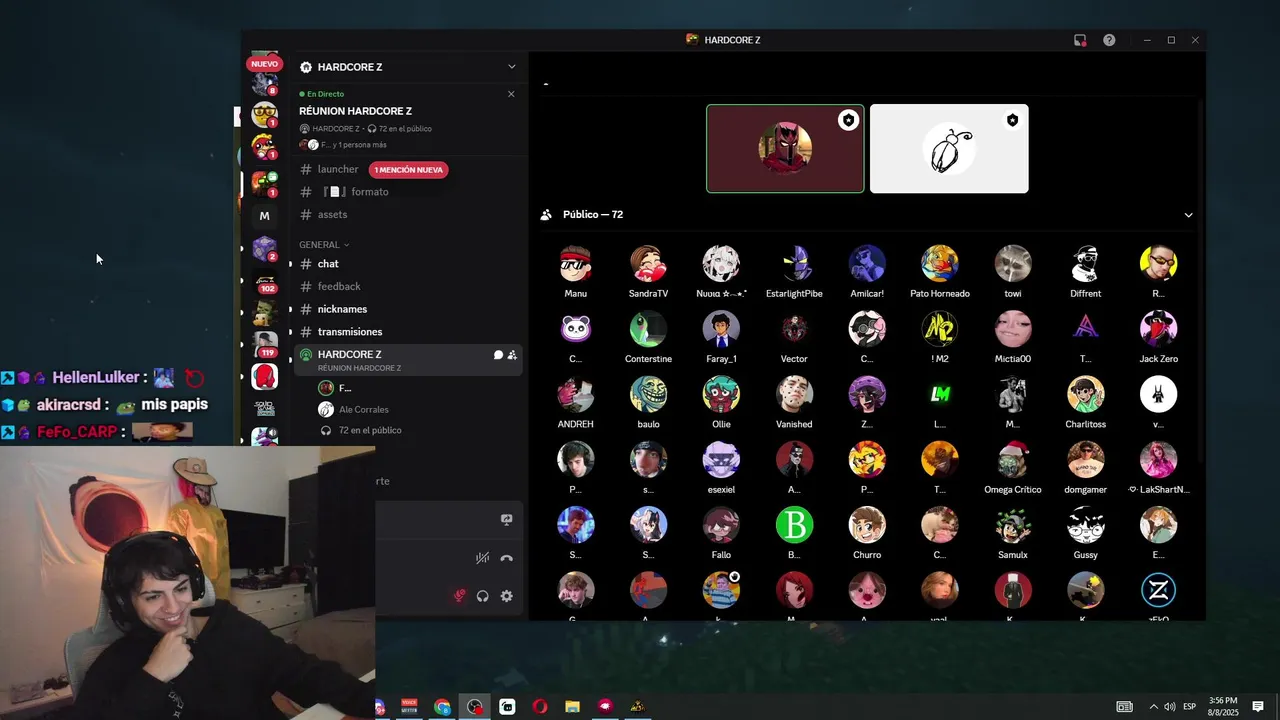Viewport: 1280px width, 720px height.
Task: Toggle microphone mute in user panel
Action: (x=459, y=596)
